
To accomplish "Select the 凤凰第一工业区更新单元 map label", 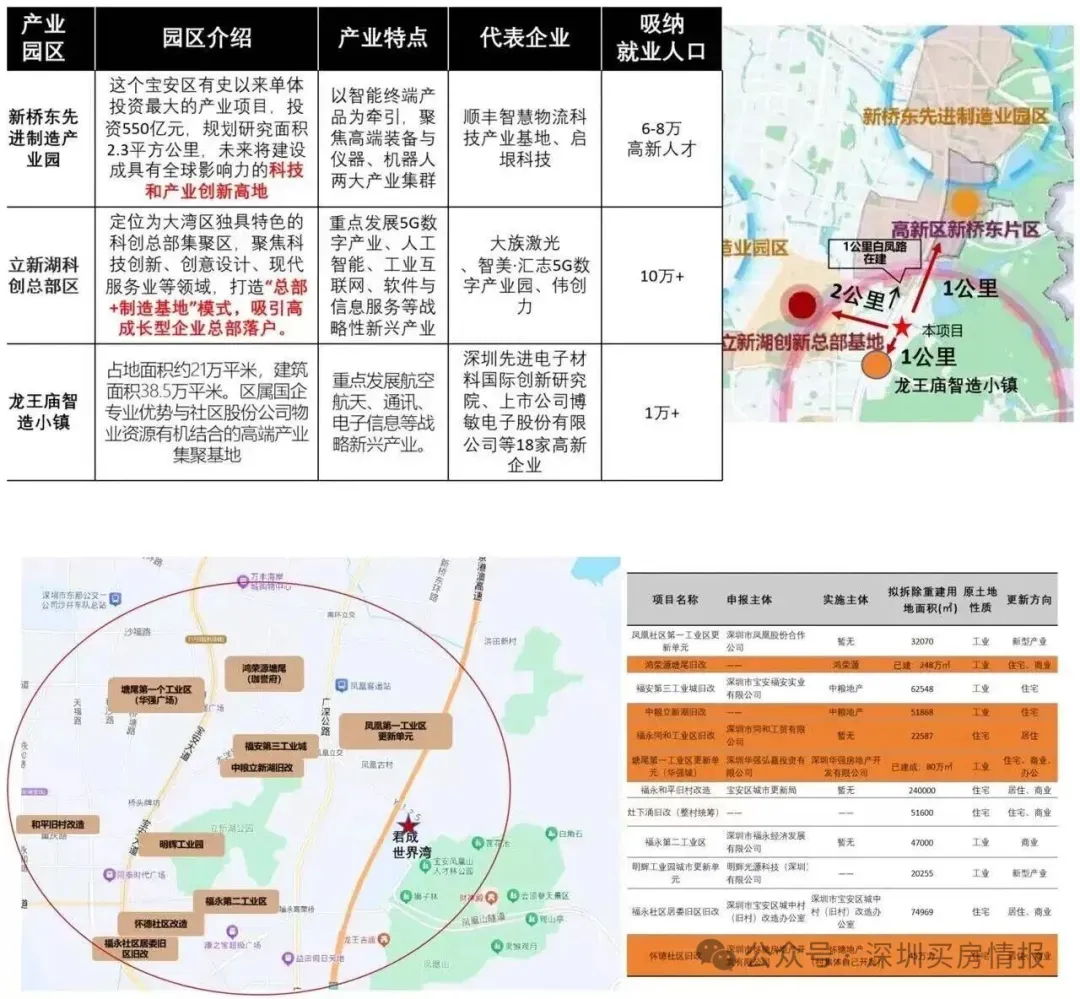I will [395, 731].
